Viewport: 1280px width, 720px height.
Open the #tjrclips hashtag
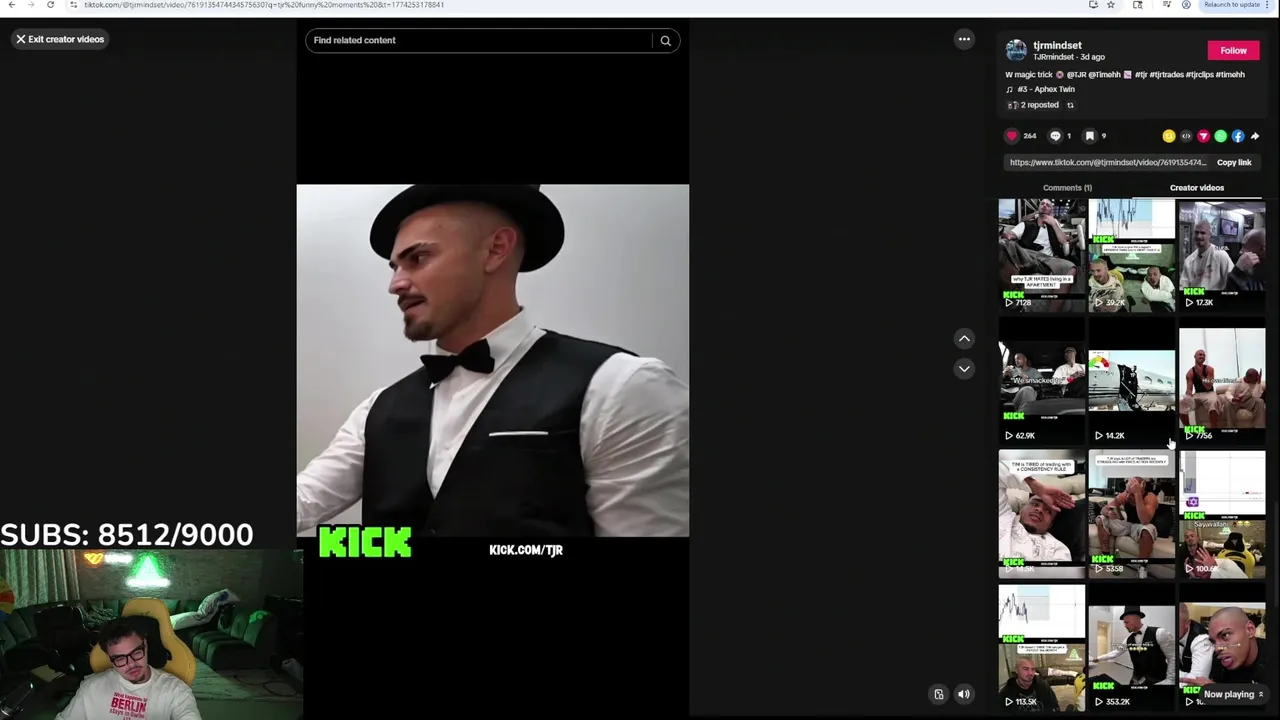tap(1201, 74)
